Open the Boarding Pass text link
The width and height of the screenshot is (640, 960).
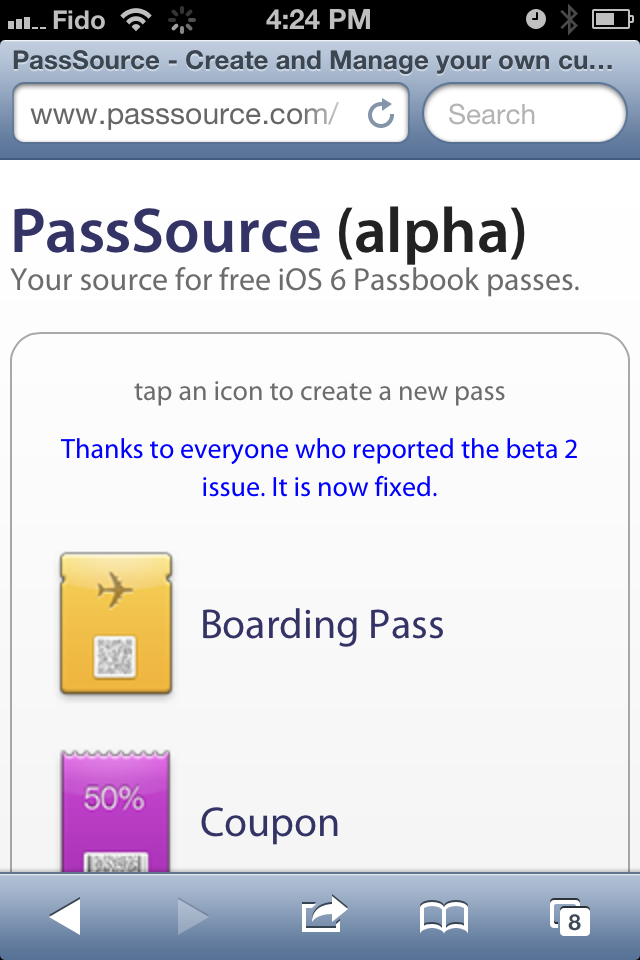click(322, 625)
